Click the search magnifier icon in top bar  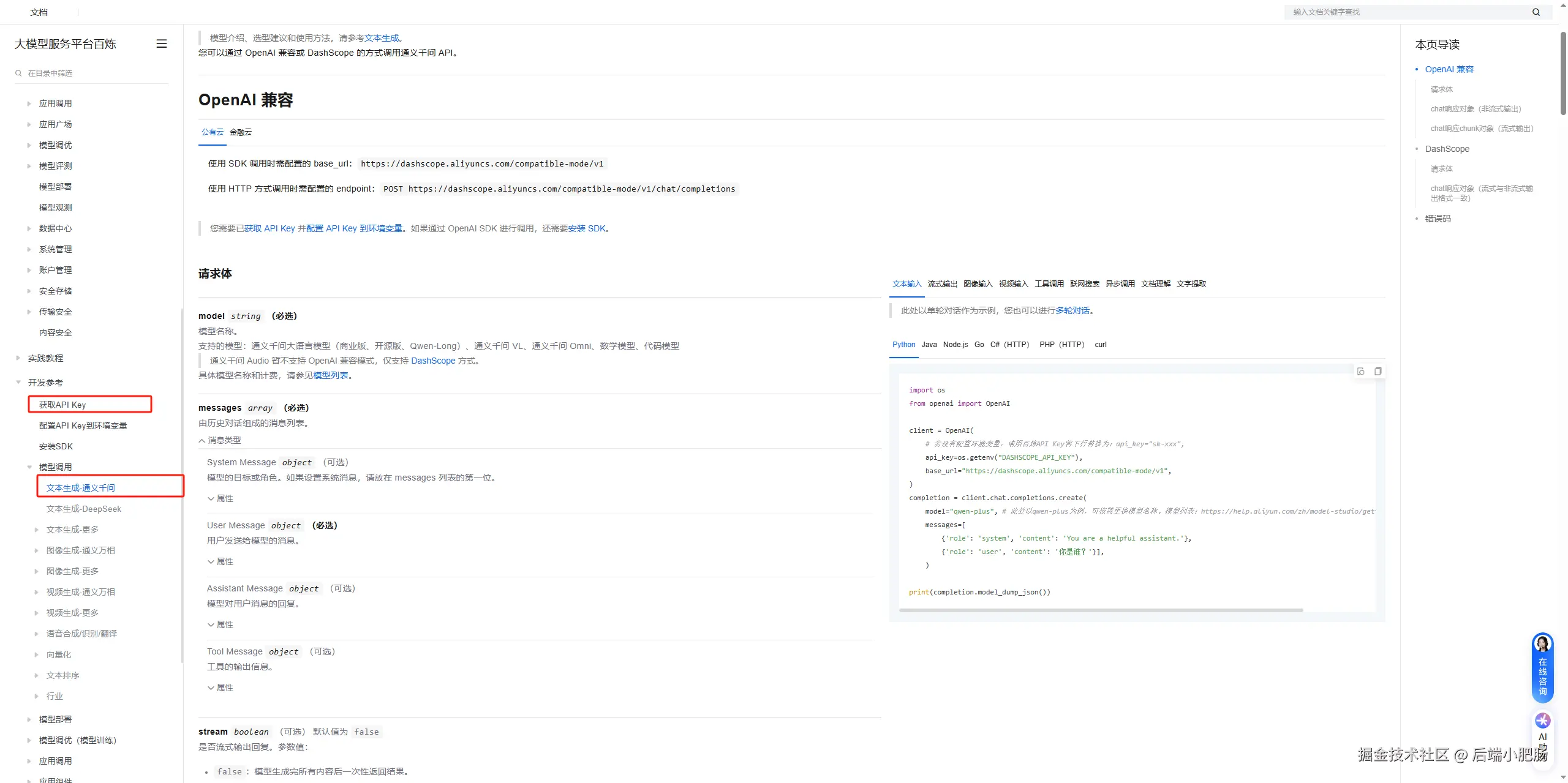coord(1536,12)
